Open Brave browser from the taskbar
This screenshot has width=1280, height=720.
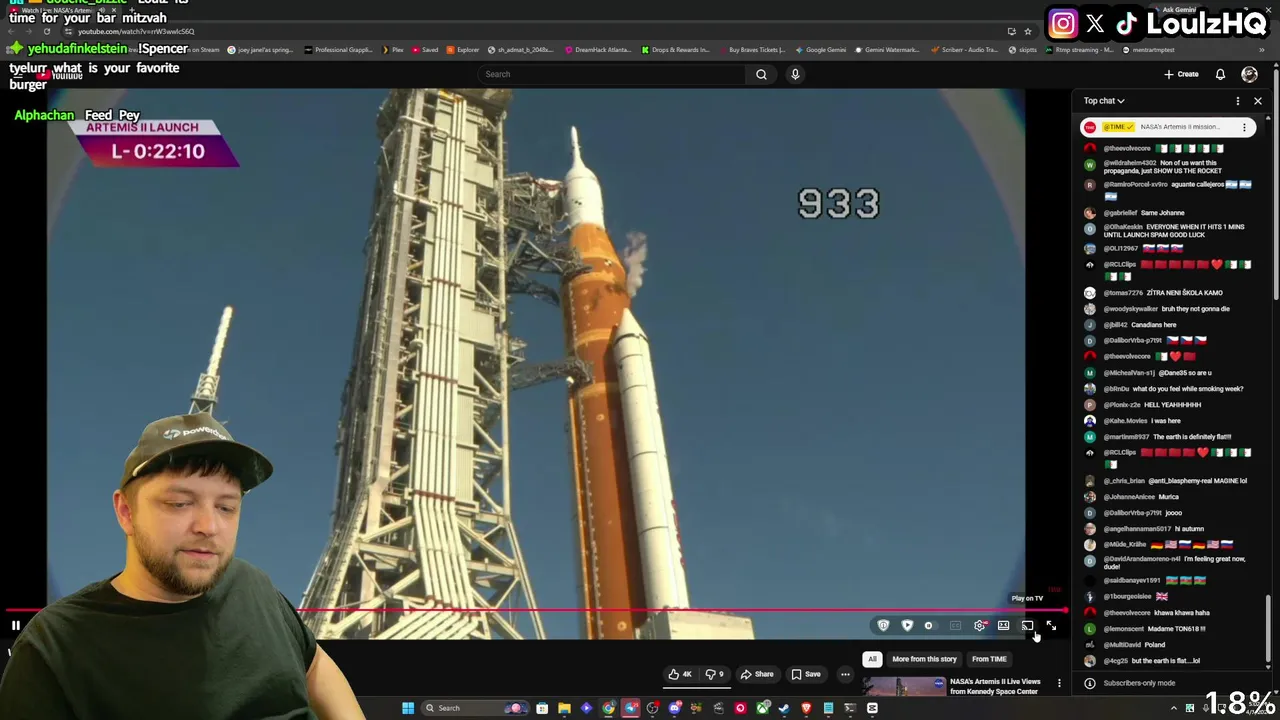(807, 708)
